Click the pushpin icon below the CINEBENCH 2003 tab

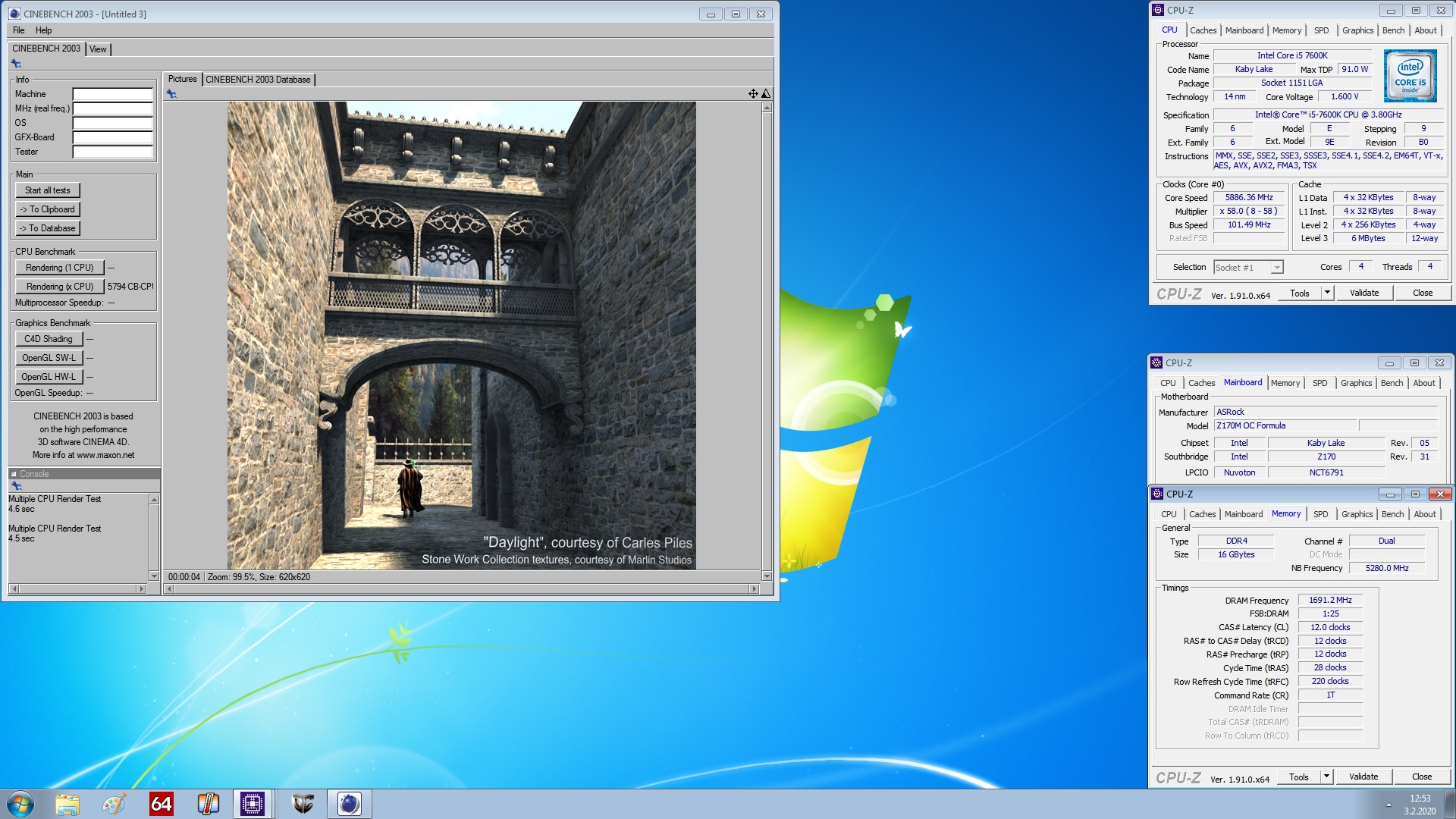coord(16,64)
